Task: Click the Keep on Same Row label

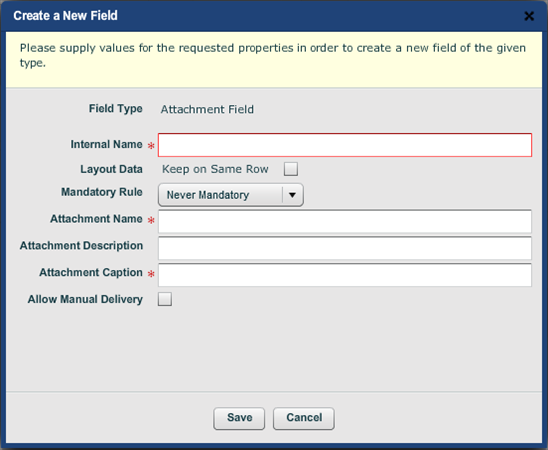Action: click(x=215, y=169)
